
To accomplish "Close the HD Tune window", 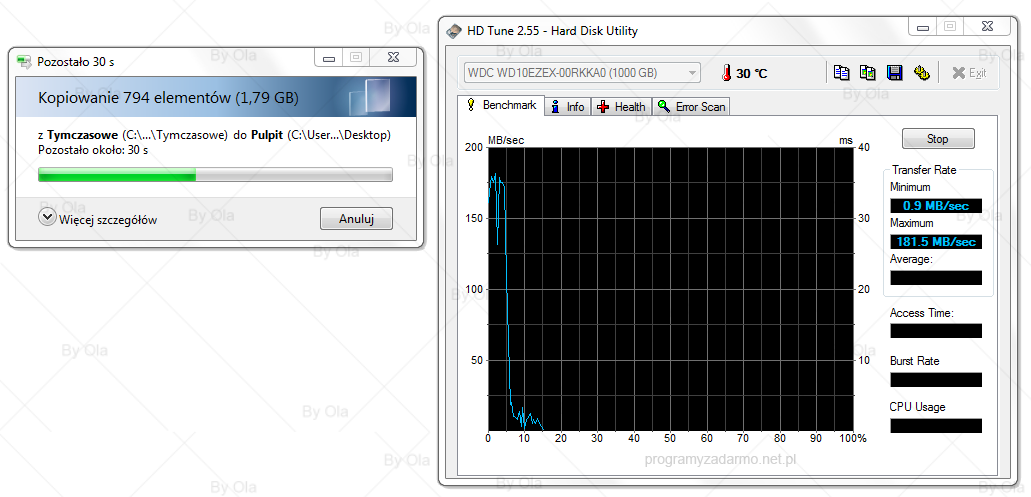I will (987, 26).
